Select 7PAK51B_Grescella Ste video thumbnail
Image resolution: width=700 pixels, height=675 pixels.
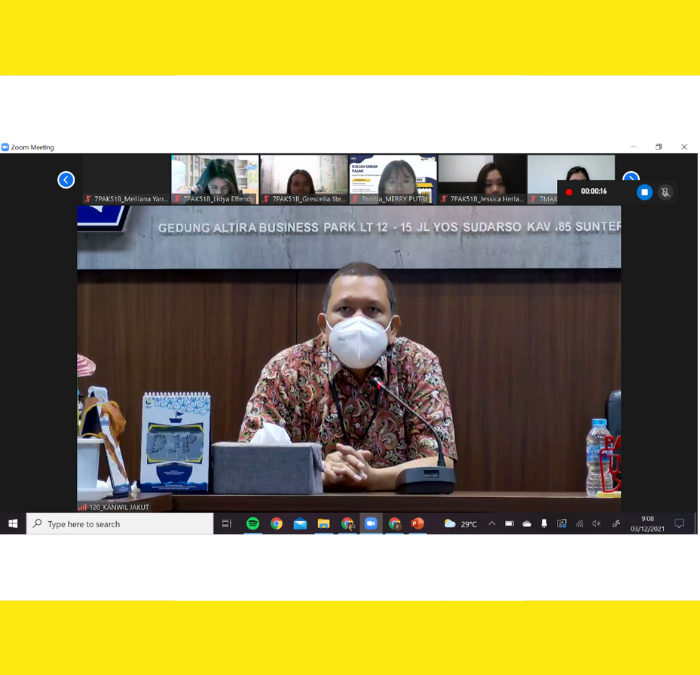tap(304, 179)
